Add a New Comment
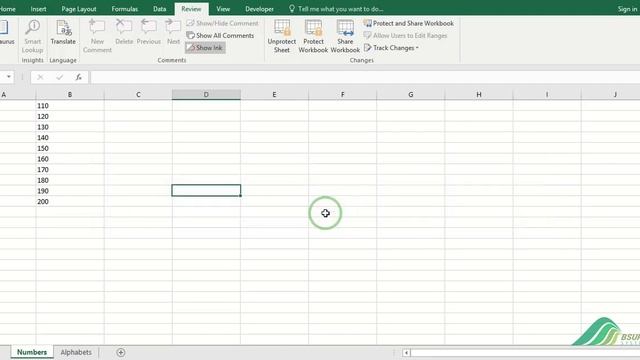The width and height of the screenshot is (640, 360). pyautogui.click(x=97, y=36)
